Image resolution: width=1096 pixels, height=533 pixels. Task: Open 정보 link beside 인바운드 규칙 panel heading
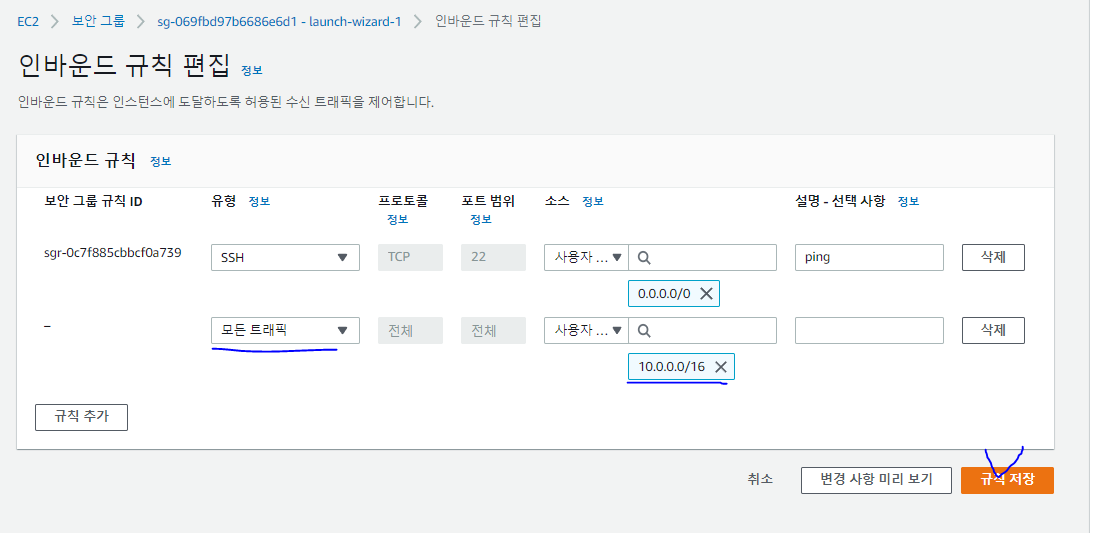161,161
